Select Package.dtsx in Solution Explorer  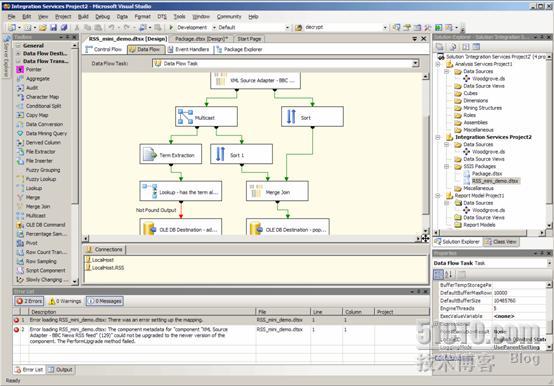click(487, 174)
